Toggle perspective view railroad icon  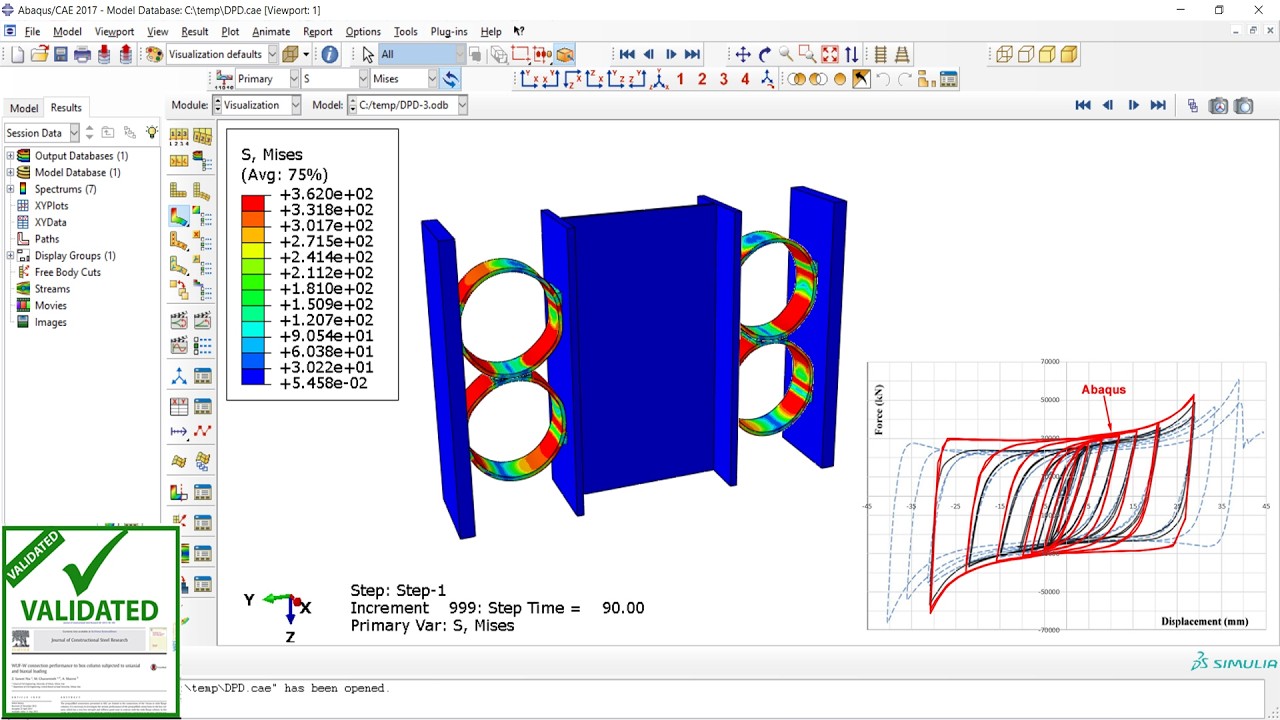point(902,54)
